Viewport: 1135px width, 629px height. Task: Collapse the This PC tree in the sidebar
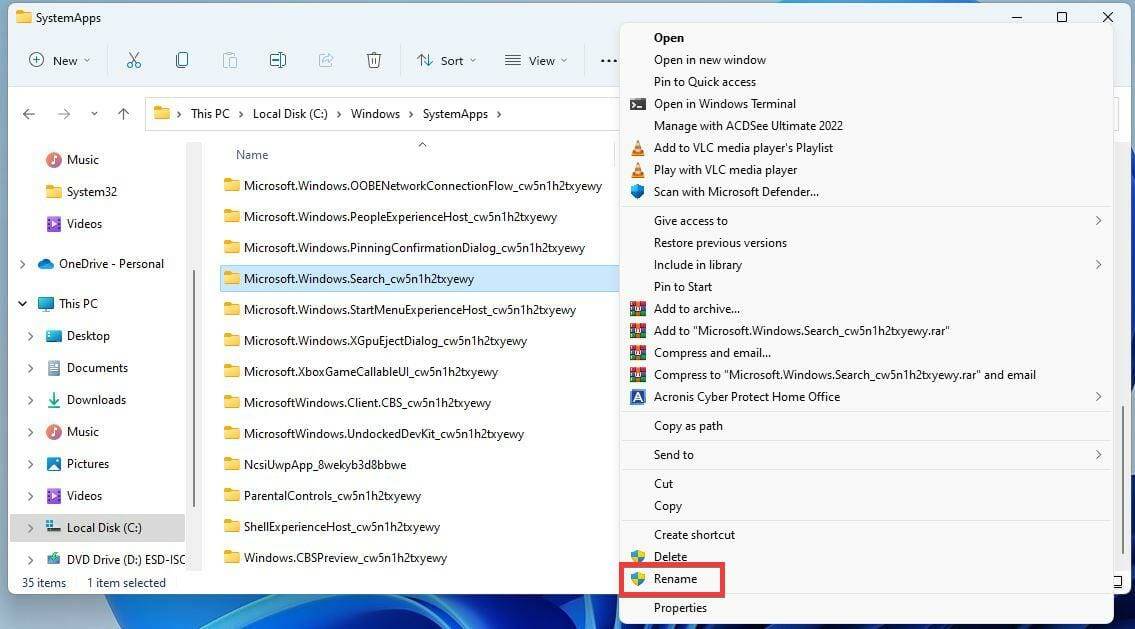click(x=22, y=303)
